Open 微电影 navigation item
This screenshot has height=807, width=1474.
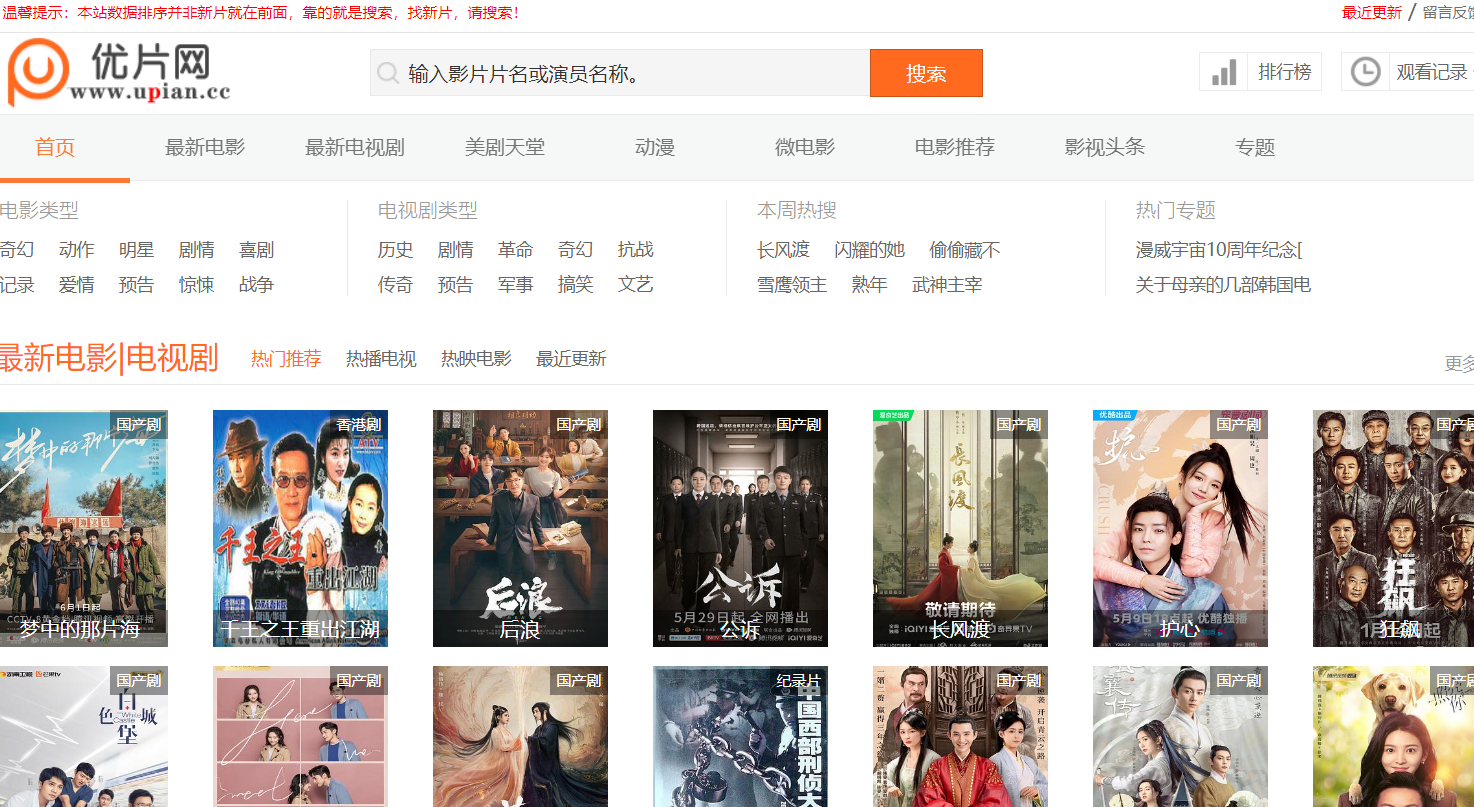click(x=805, y=147)
